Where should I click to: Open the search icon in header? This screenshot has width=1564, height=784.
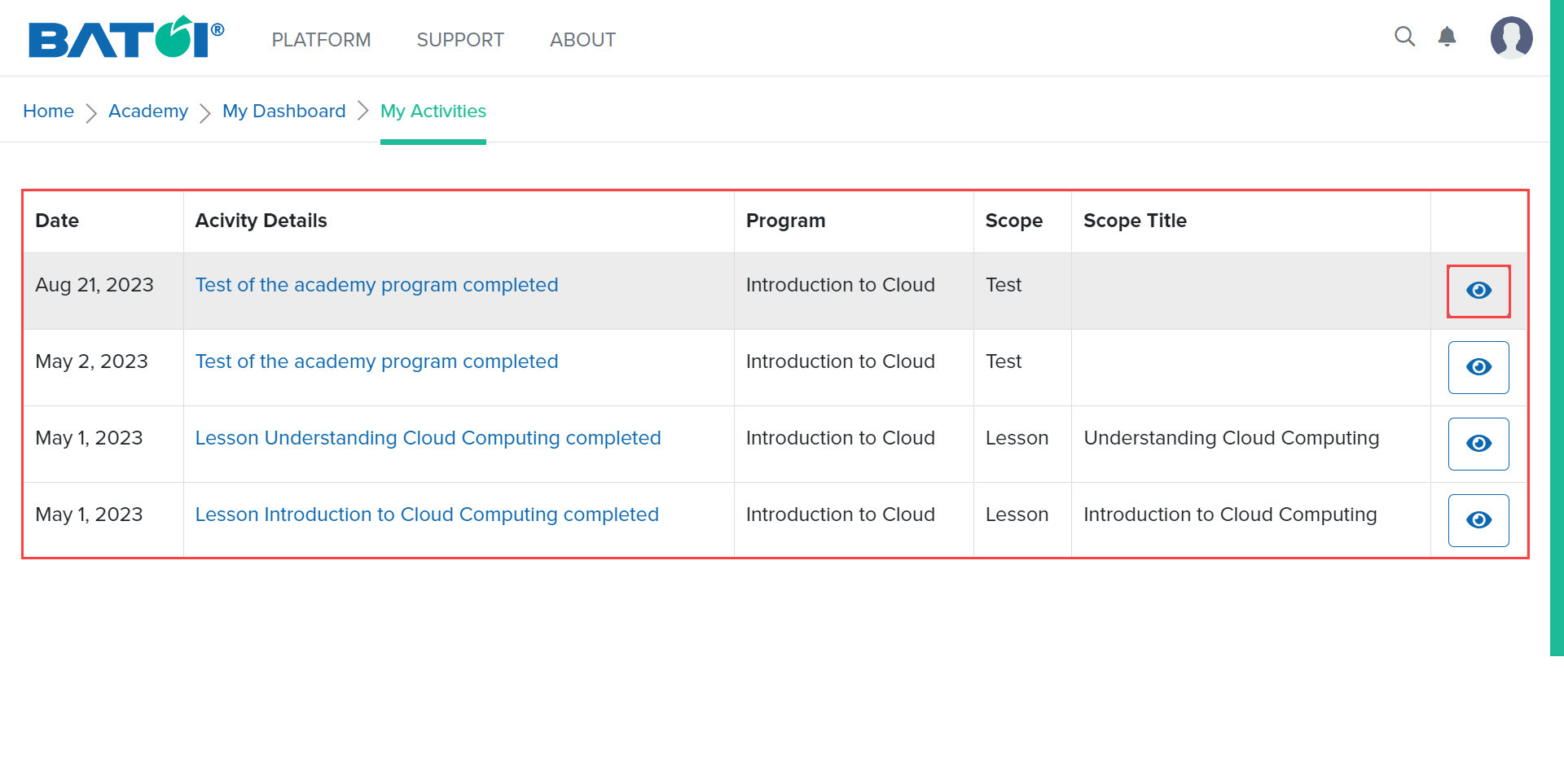1404,37
